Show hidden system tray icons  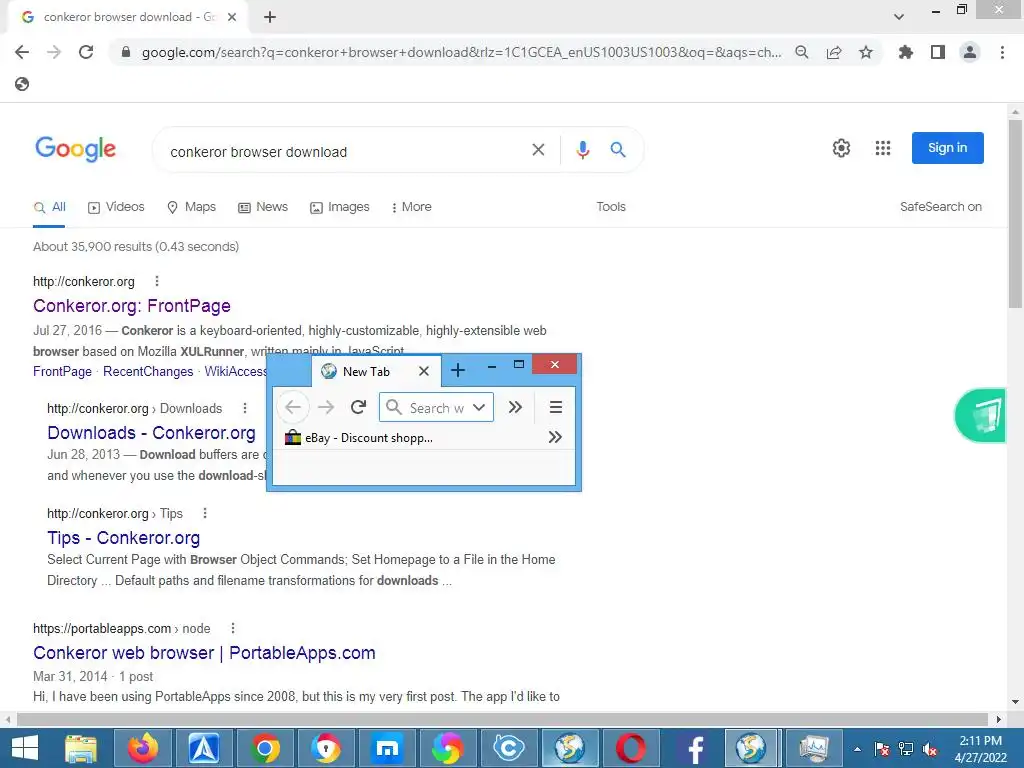pos(857,749)
